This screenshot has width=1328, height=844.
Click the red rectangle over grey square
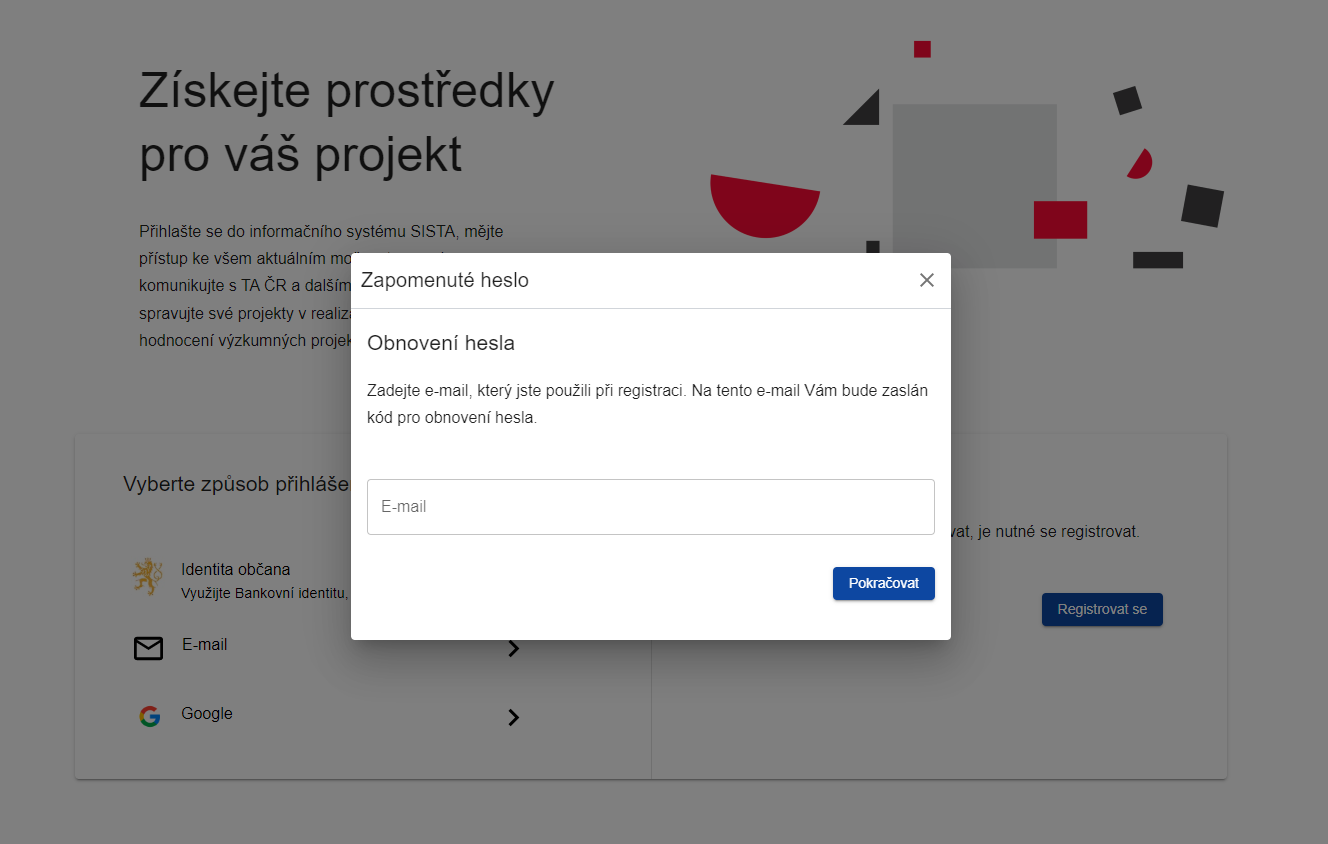coord(1060,220)
